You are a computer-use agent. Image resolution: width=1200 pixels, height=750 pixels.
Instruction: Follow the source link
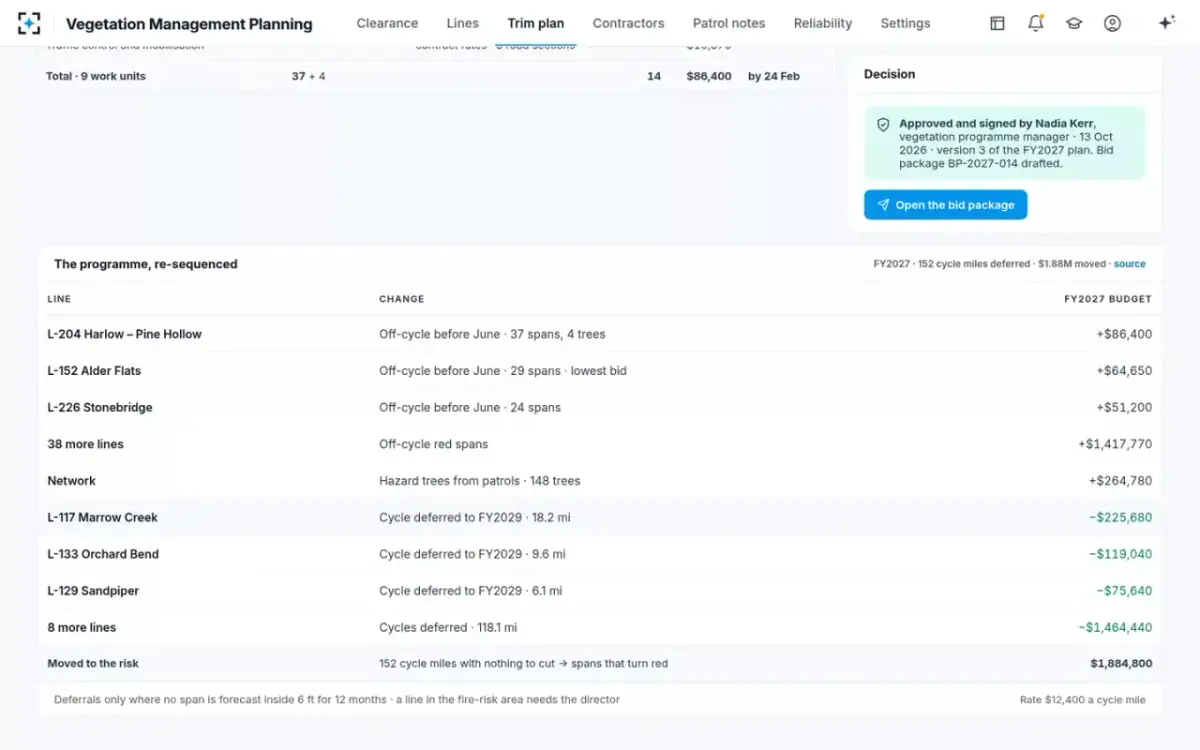(1130, 264)
